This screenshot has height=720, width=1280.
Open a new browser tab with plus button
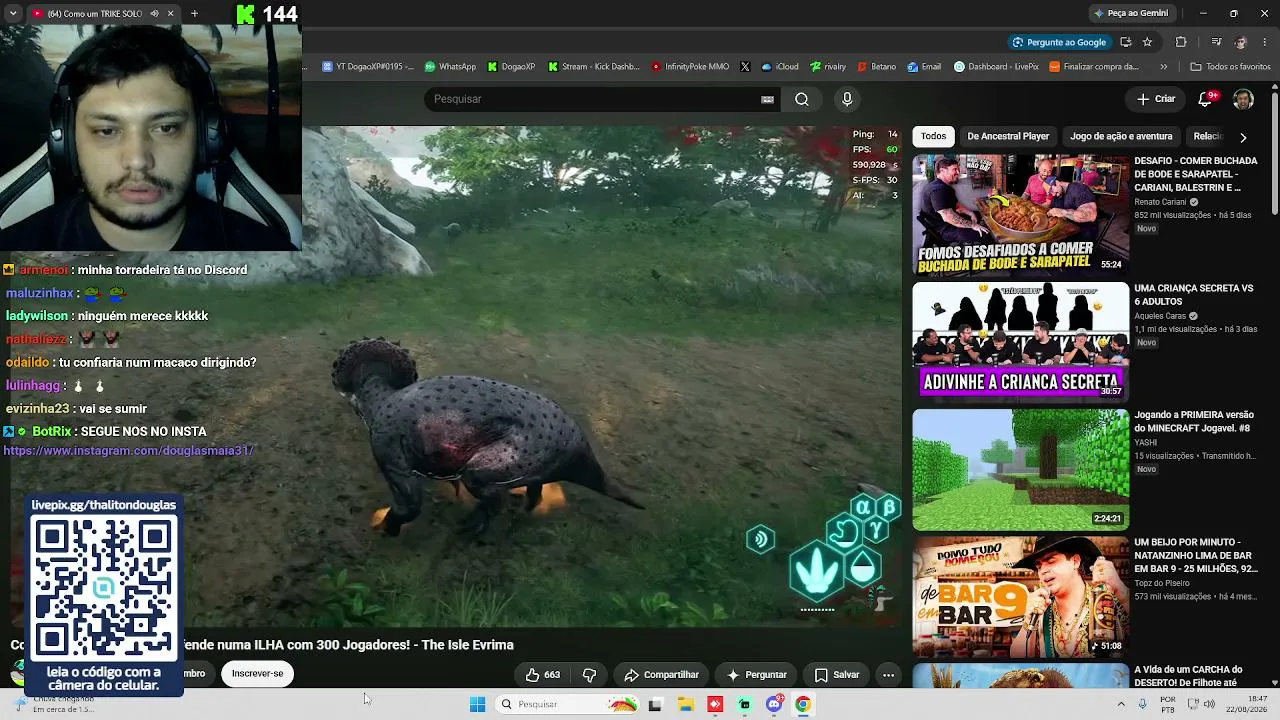(x=194, y=14)
